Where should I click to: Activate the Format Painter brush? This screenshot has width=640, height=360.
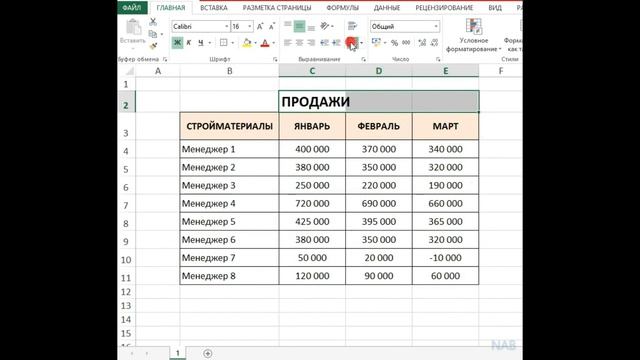point(153,46)
